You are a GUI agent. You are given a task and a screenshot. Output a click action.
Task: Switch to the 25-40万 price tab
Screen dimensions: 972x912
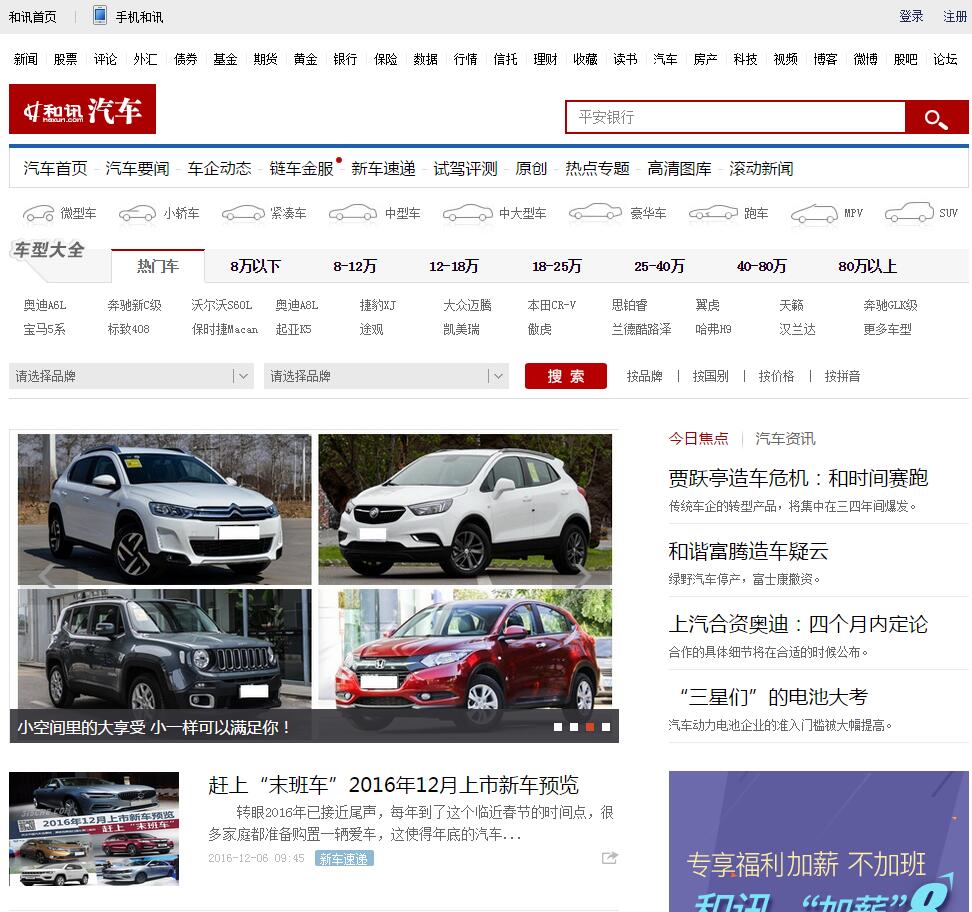point(659,267)
